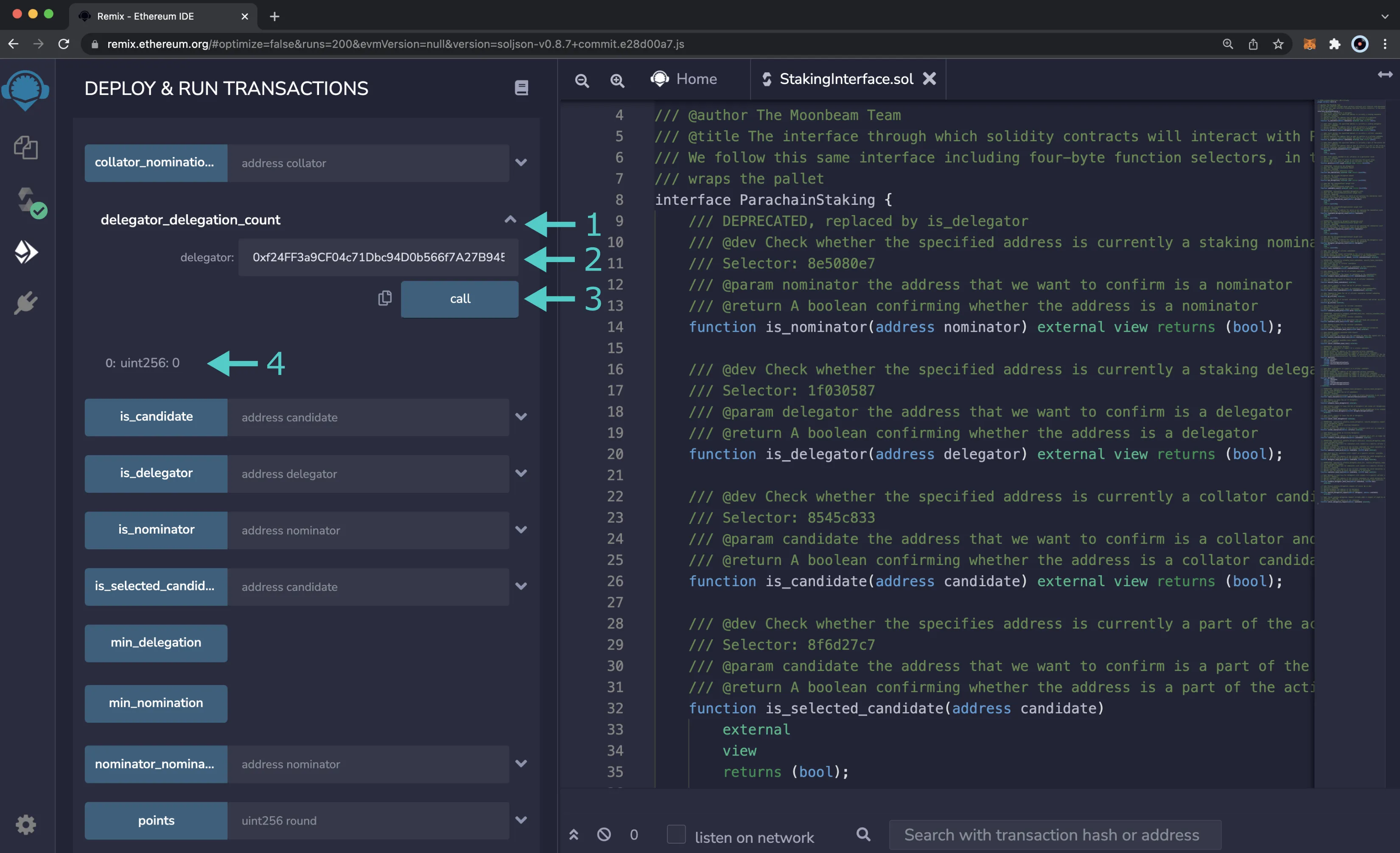Open the browser zoom magnifier in address bar

click(1228, 44)
